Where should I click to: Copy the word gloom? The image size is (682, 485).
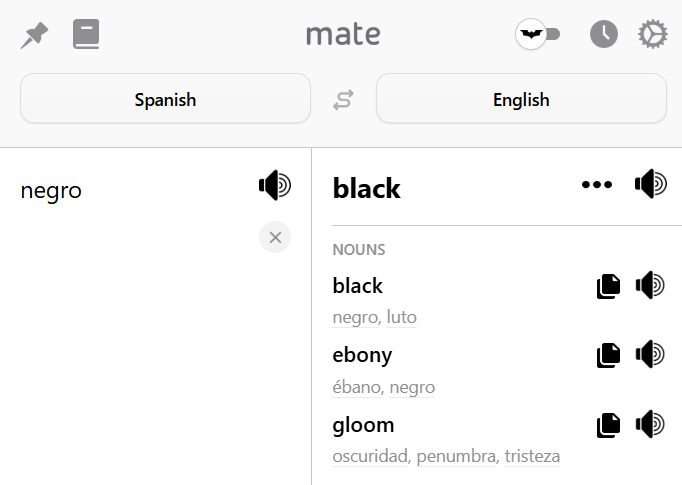point(608,425)
